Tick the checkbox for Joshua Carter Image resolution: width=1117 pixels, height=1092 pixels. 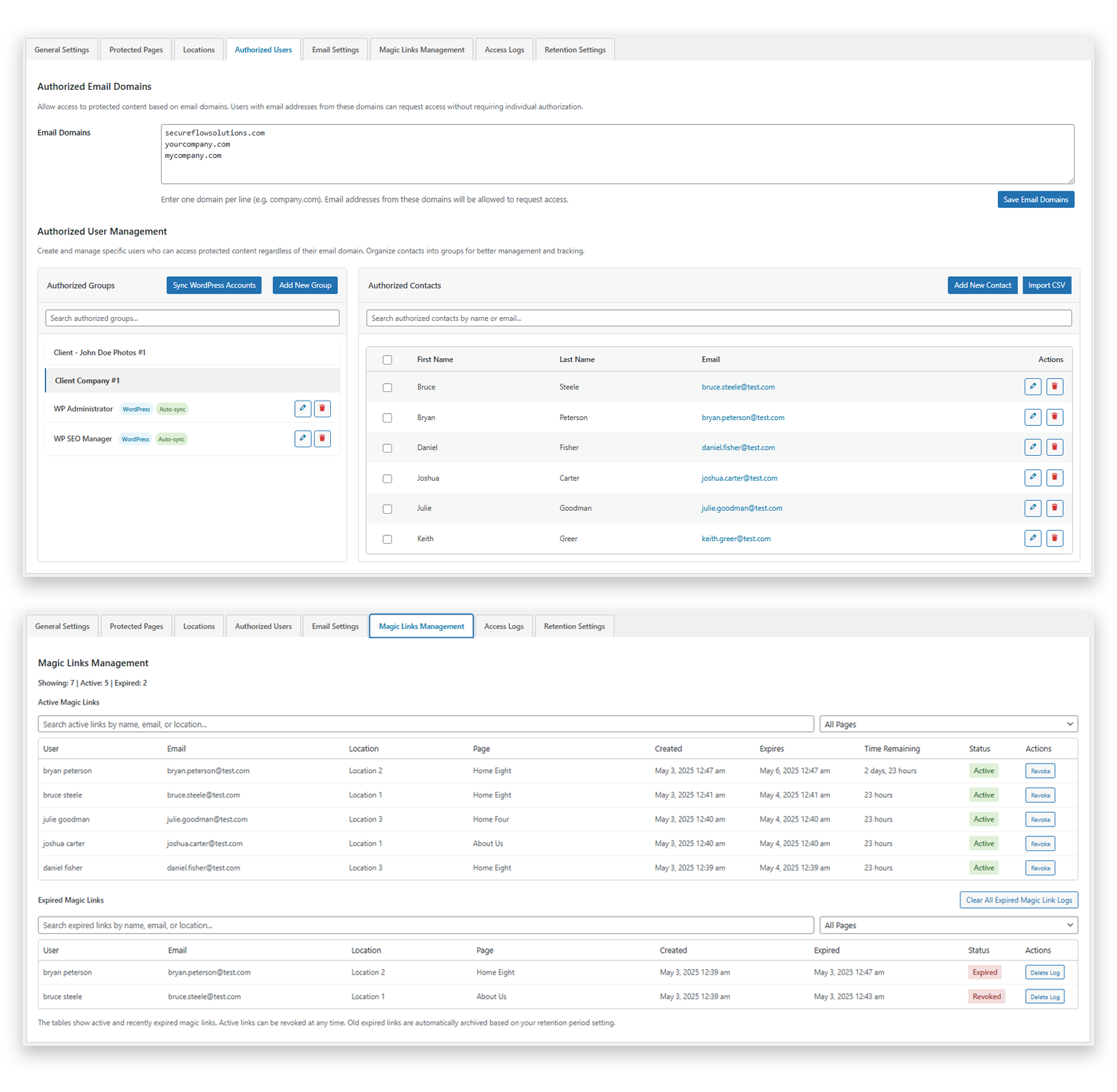click(388, 479)
